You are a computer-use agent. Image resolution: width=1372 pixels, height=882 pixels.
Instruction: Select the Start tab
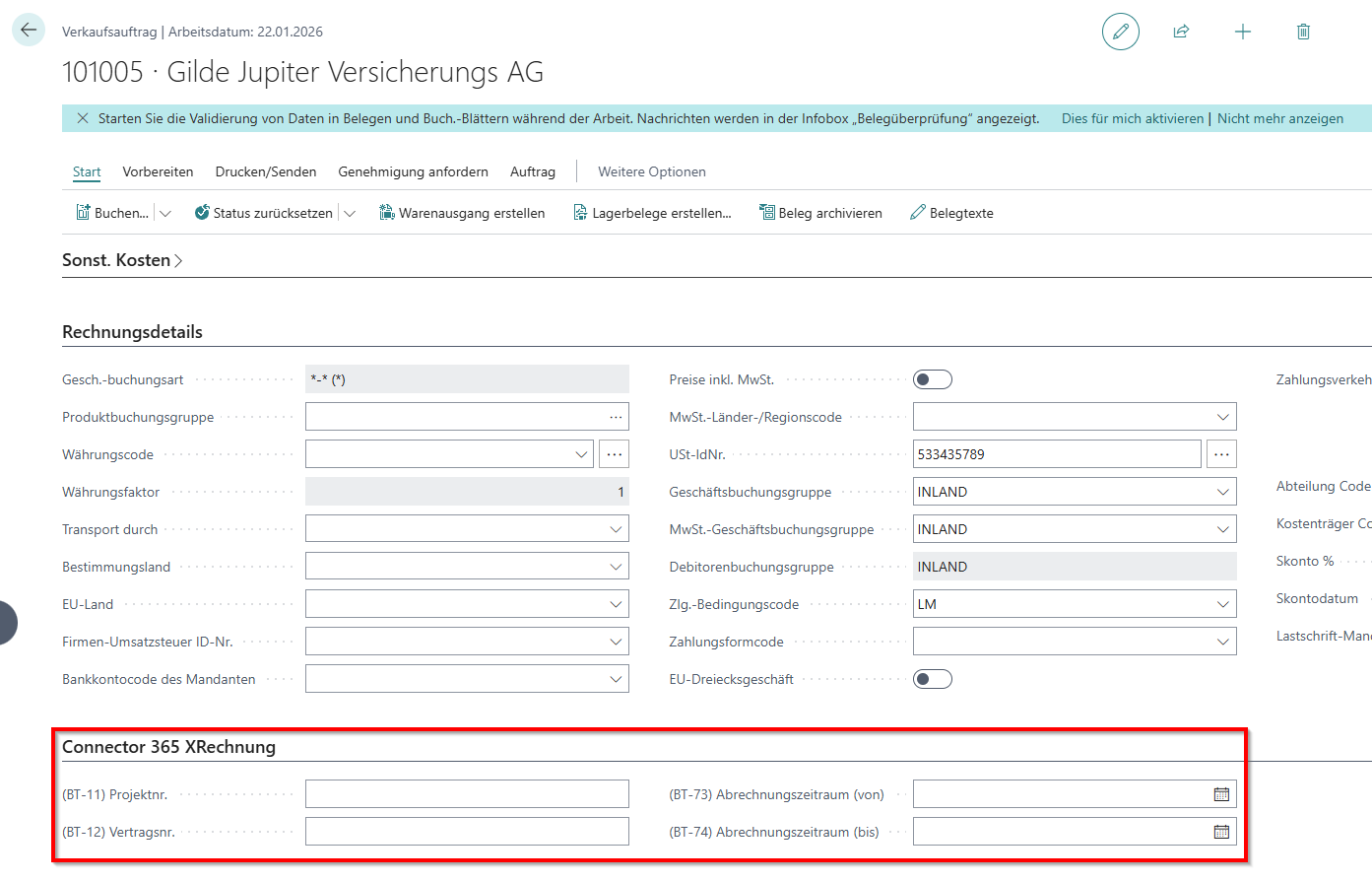click(87, 171)
